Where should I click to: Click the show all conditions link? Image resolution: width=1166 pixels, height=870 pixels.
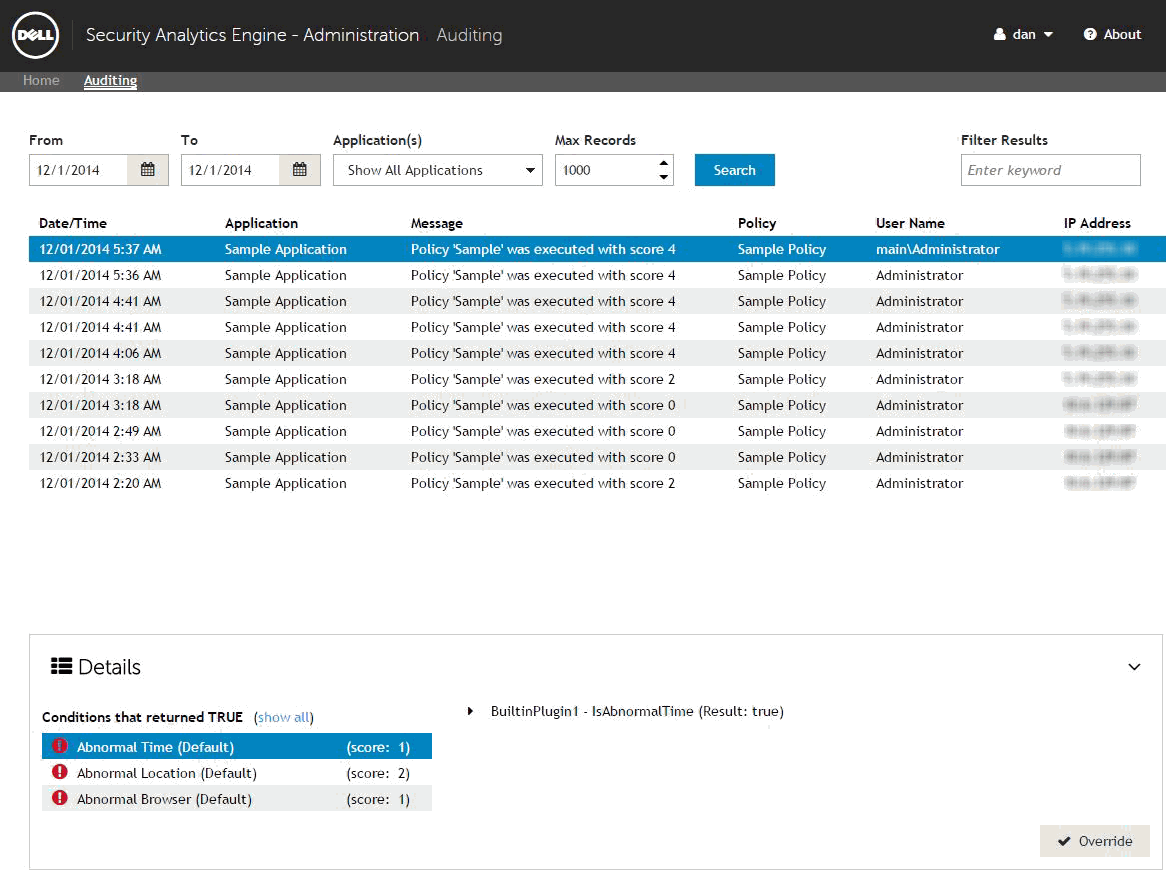[284, 718]
